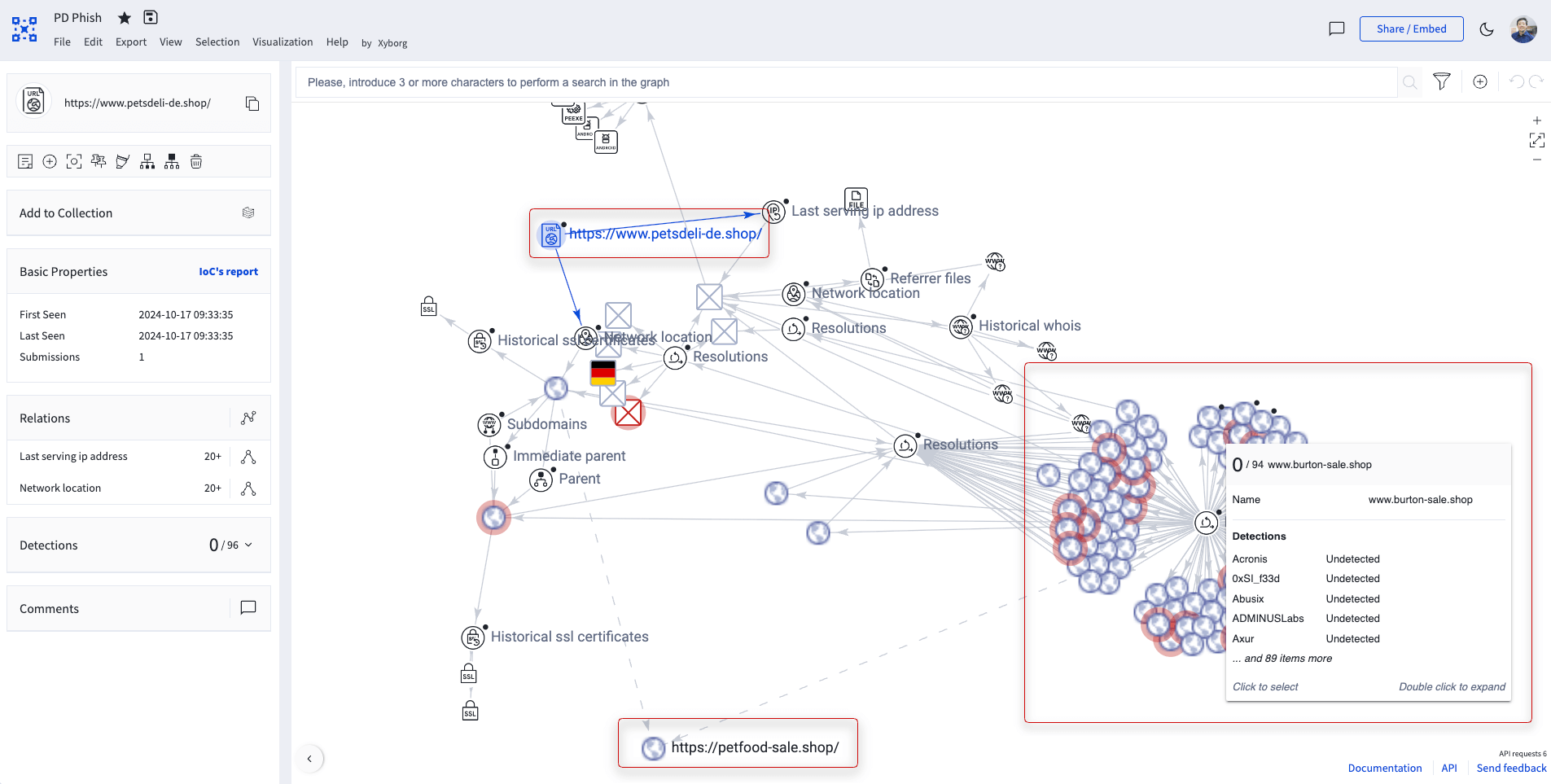Click the center-on-node focus icon
The width and height of the screenshot is (1551, 784).
74,161
